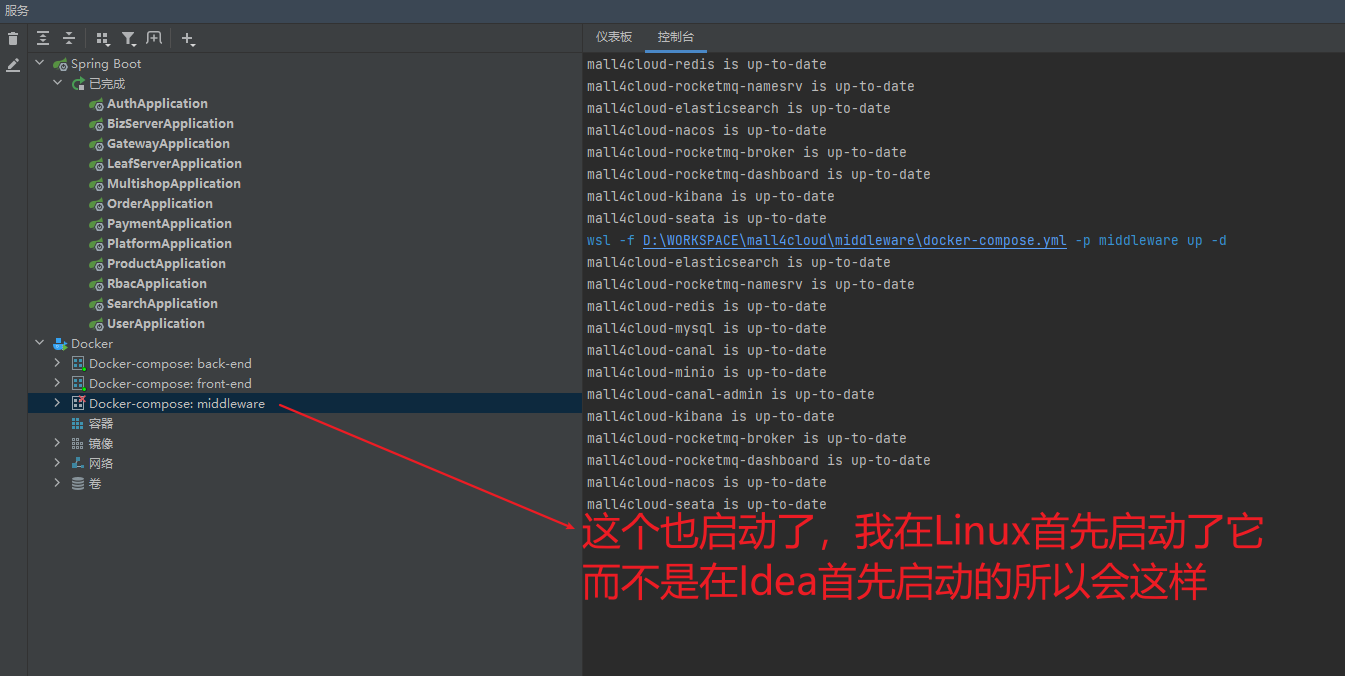Switch to the 仪表板 tab
Screen dimensions: 1345x676
(614, 37)
